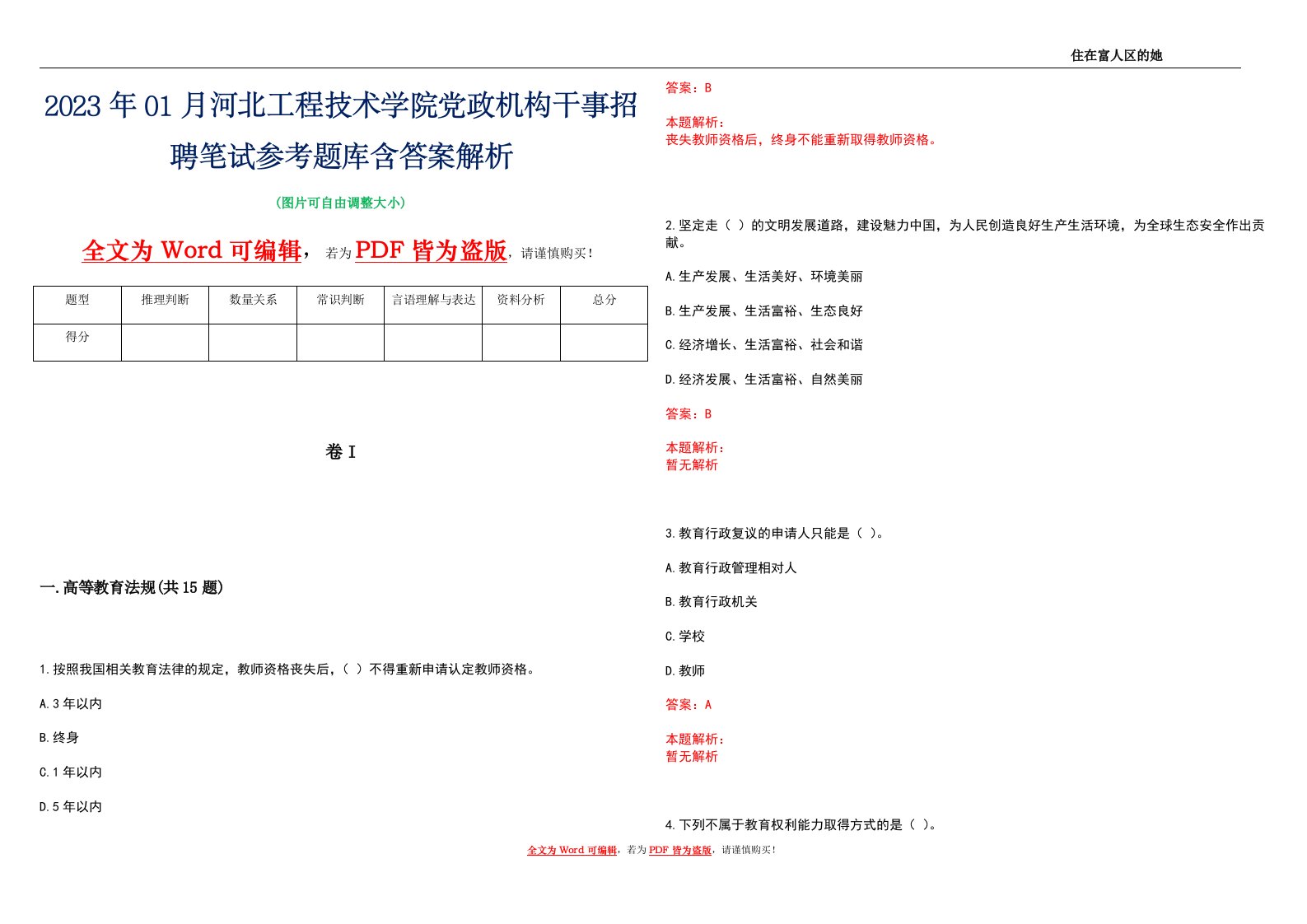This screenshot has height=924, width=1307.
Task: Select option 'A.教育行政管理相对人'
Action: pos(731,568)
